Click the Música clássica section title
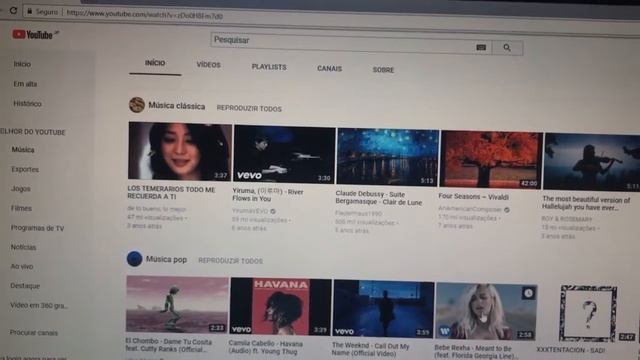 177,106
